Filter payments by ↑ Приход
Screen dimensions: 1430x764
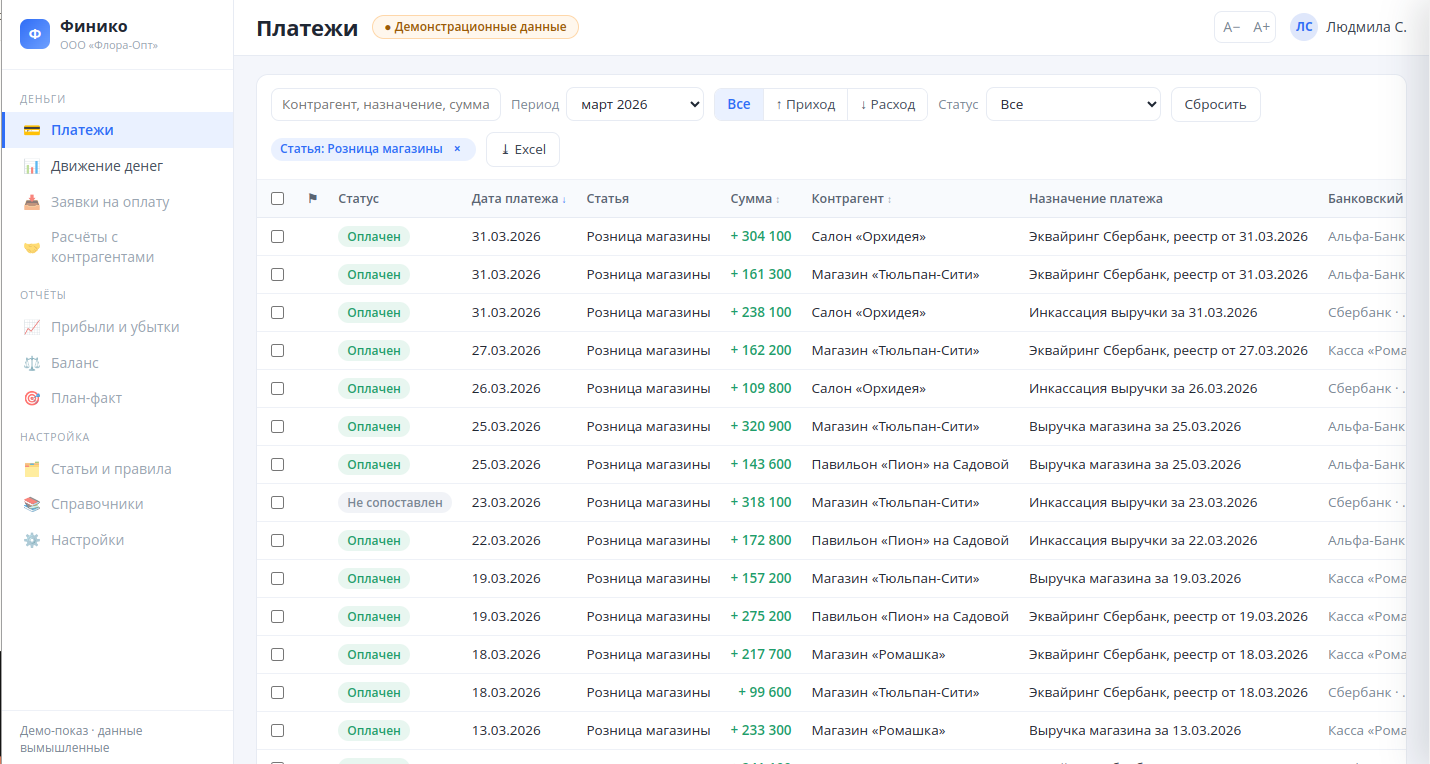pyautogui.click(x=805, y=104)
